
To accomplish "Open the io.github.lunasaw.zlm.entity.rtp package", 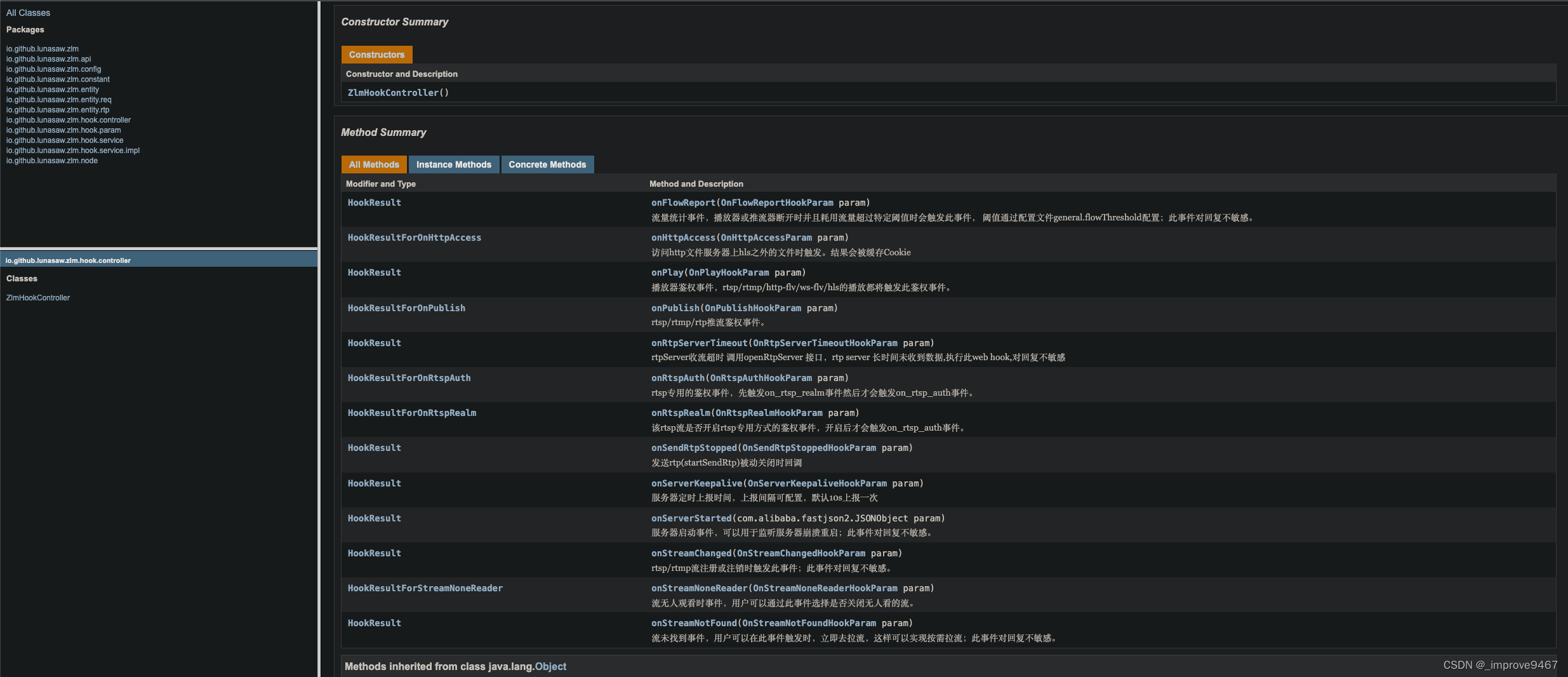I will [57, 109].
